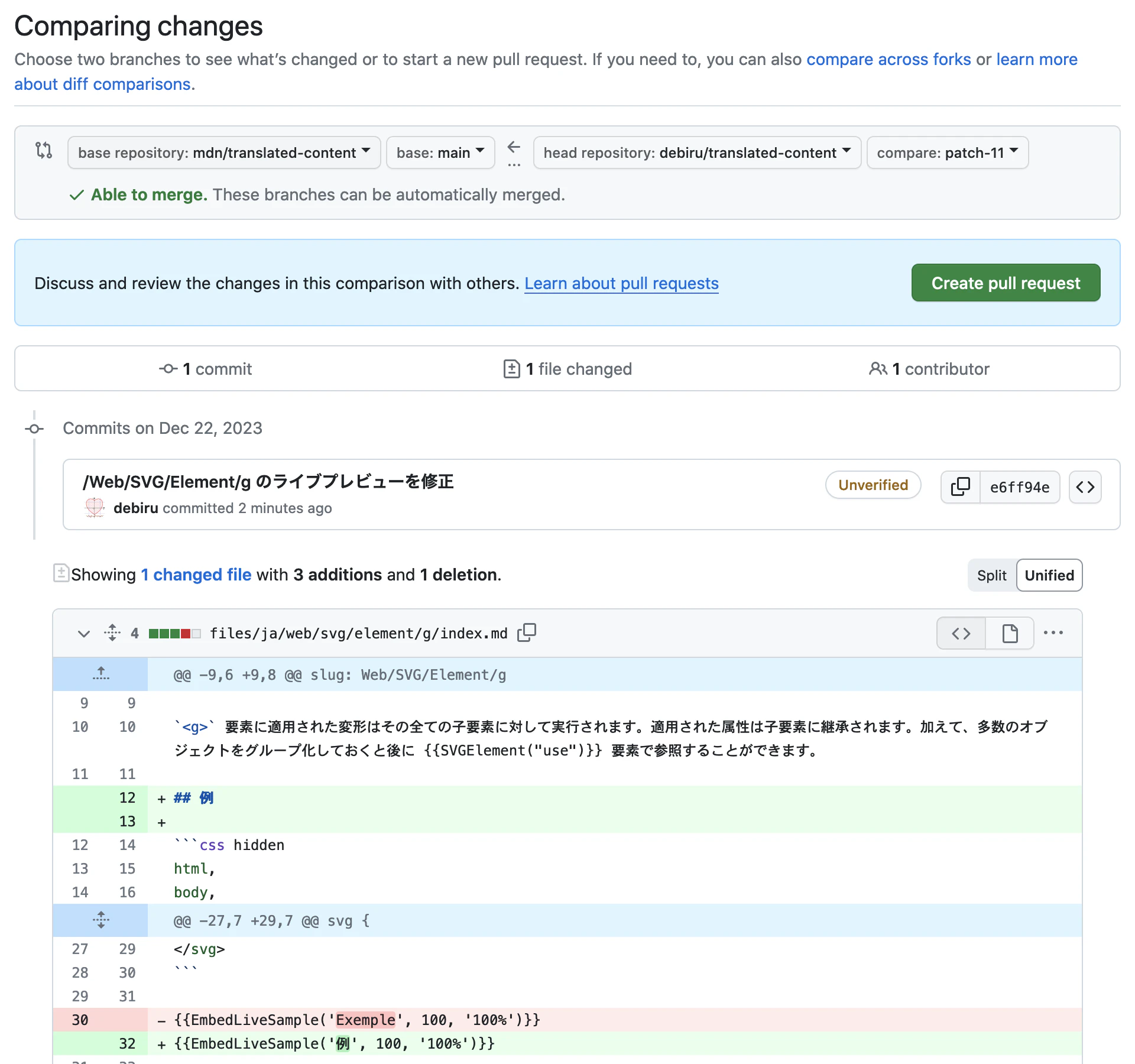Click debiru author name
The height and width of the screenshot is (1064, 1135).
(135, 508)
